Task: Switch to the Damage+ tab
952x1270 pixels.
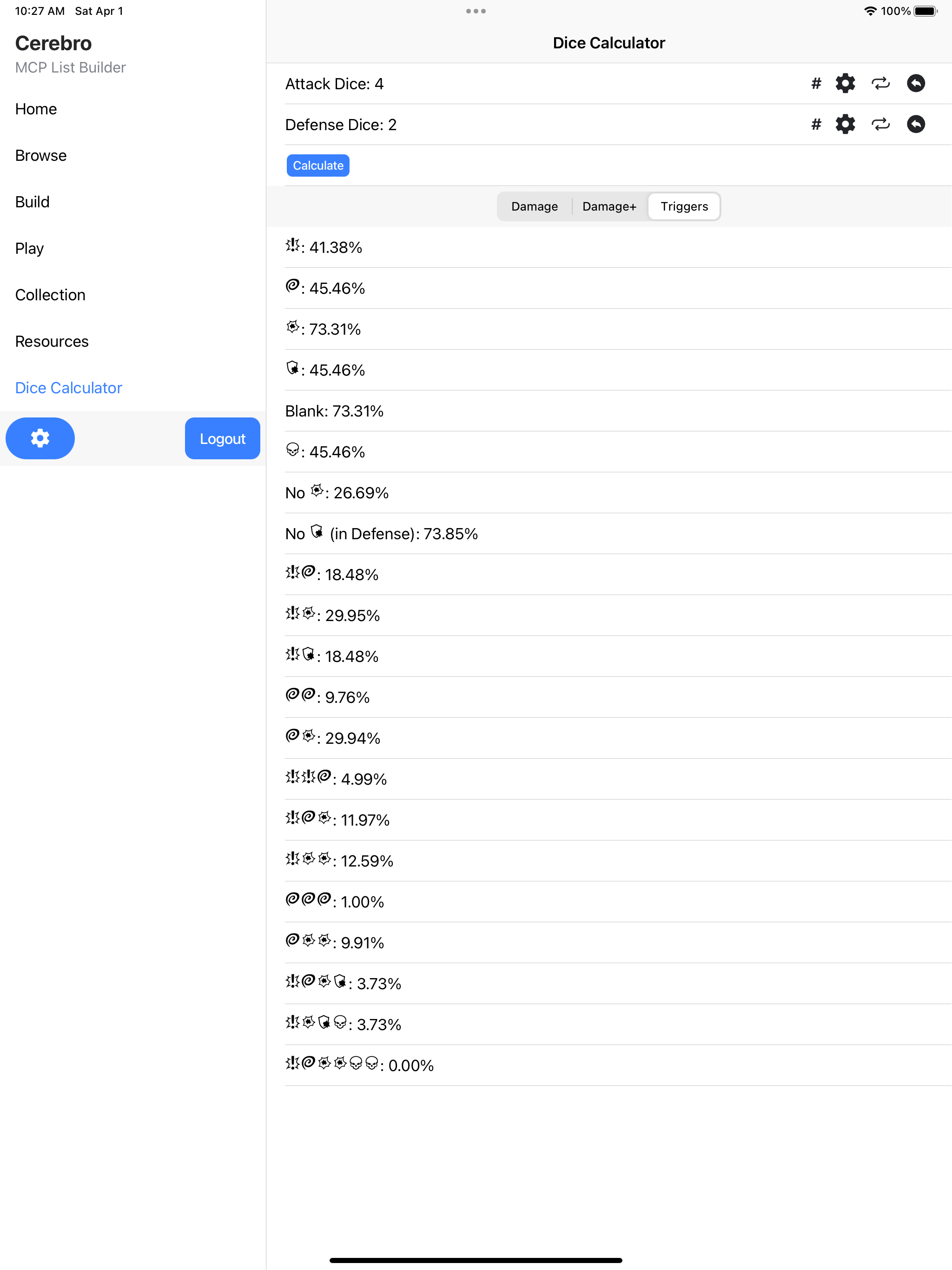Action: (x=609, y=207)
